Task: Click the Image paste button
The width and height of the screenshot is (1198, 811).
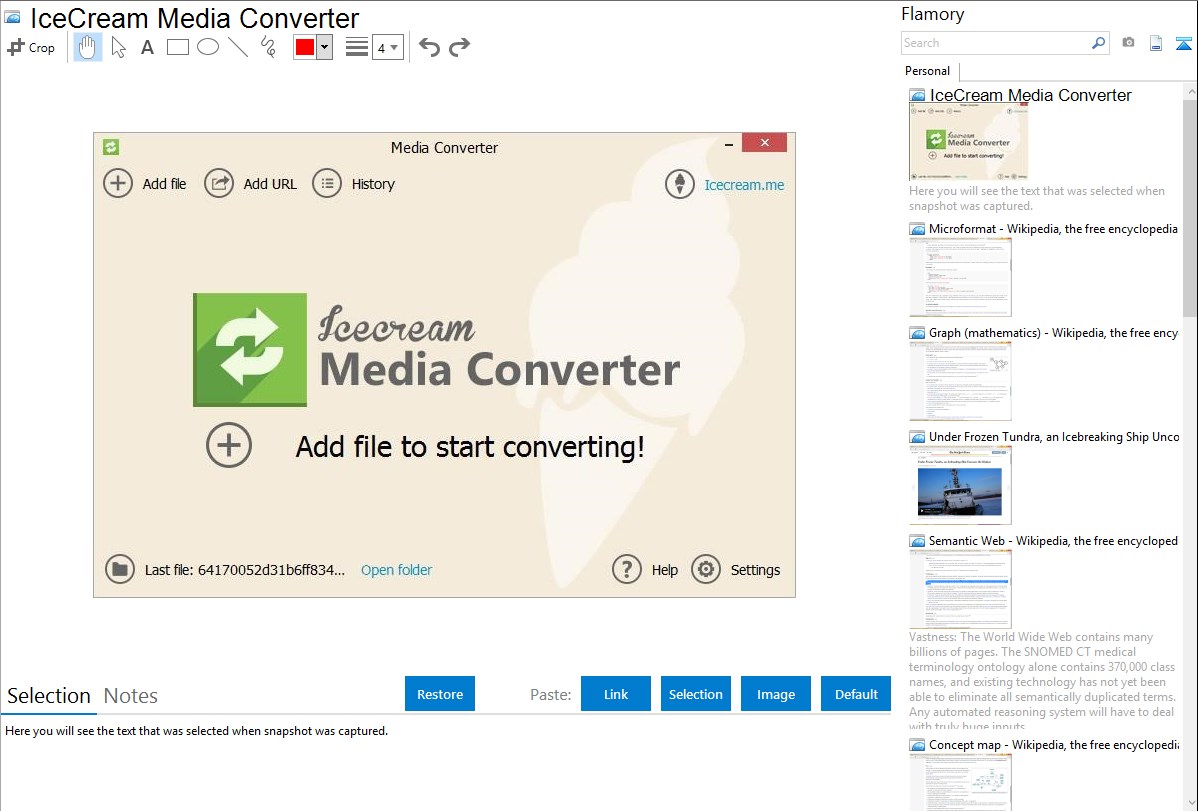Action: [776, 694]
